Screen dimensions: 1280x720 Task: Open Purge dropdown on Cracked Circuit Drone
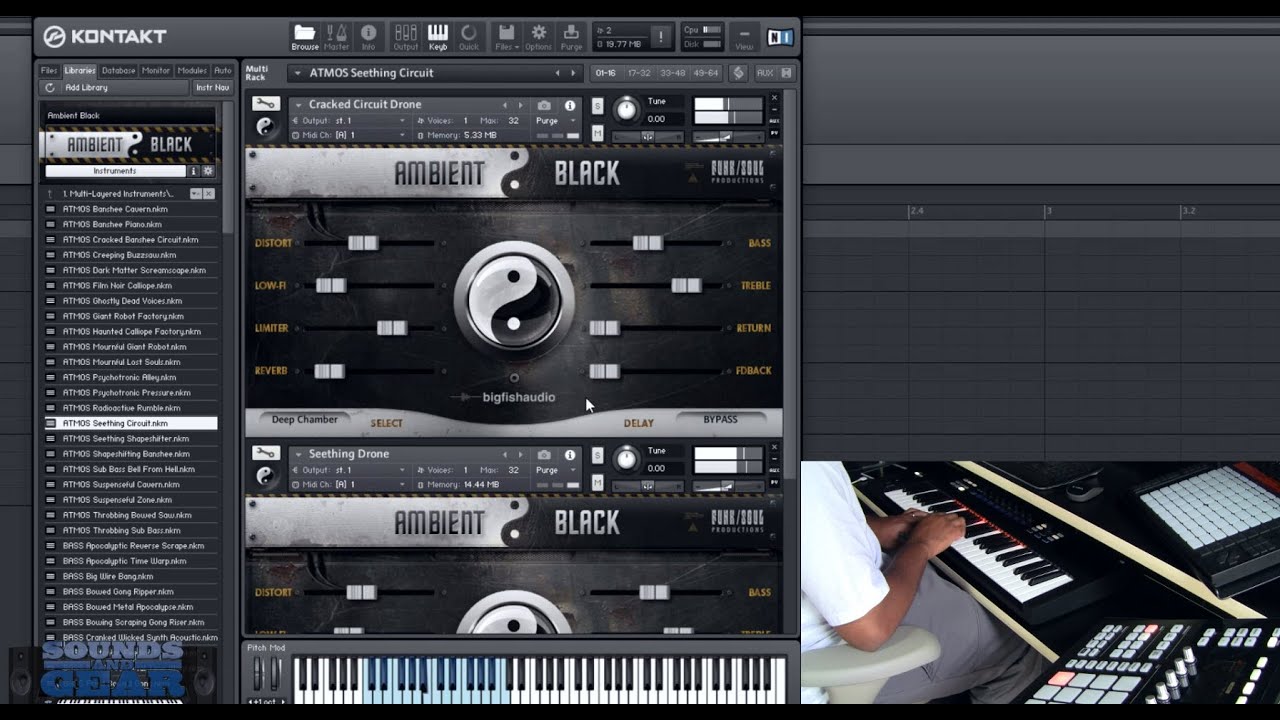(555, 121)
